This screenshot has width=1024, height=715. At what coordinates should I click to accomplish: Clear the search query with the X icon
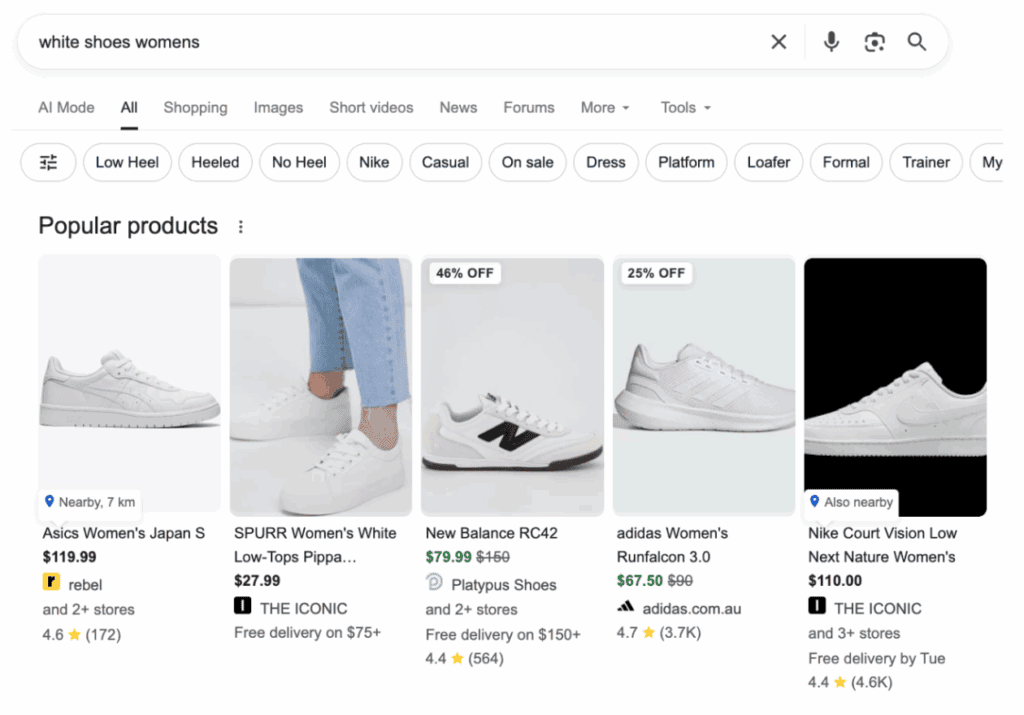tap(778, 41)
